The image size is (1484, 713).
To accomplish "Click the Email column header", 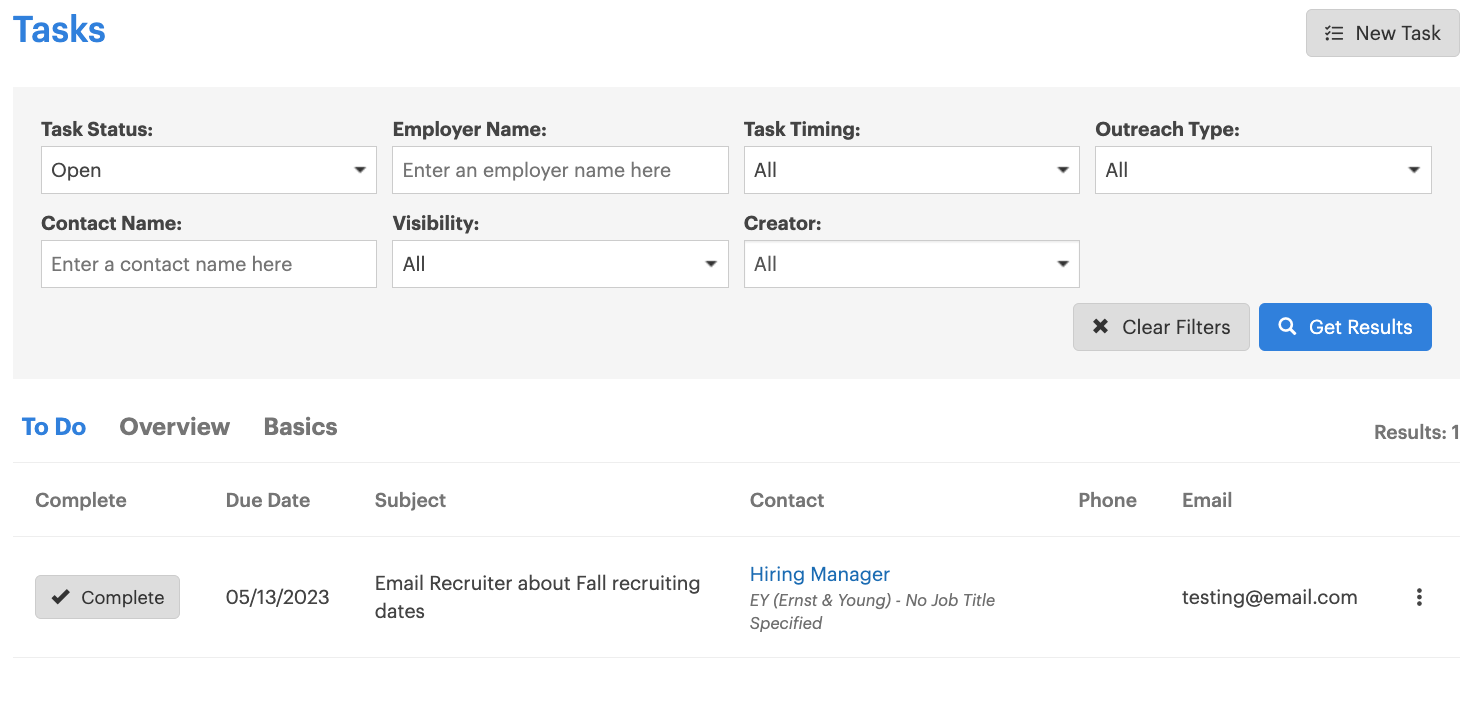I will 1207,500.
